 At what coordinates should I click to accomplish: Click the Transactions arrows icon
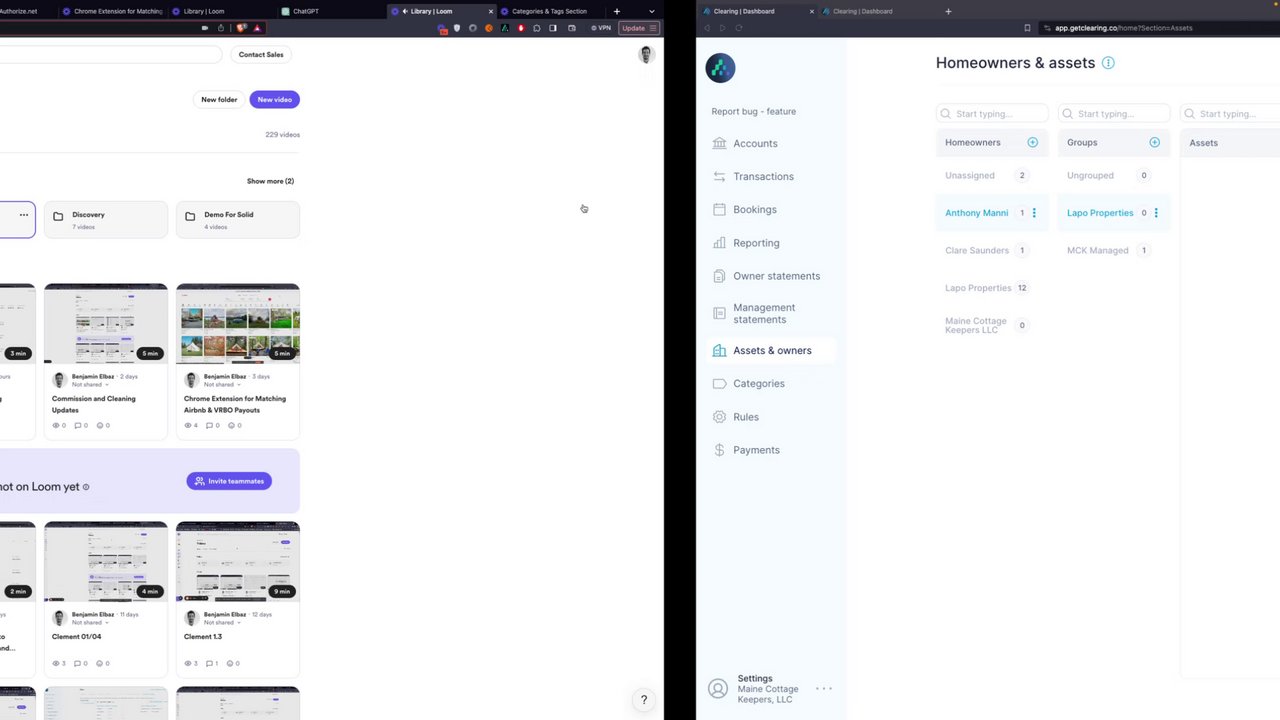[x=719, y=176]
